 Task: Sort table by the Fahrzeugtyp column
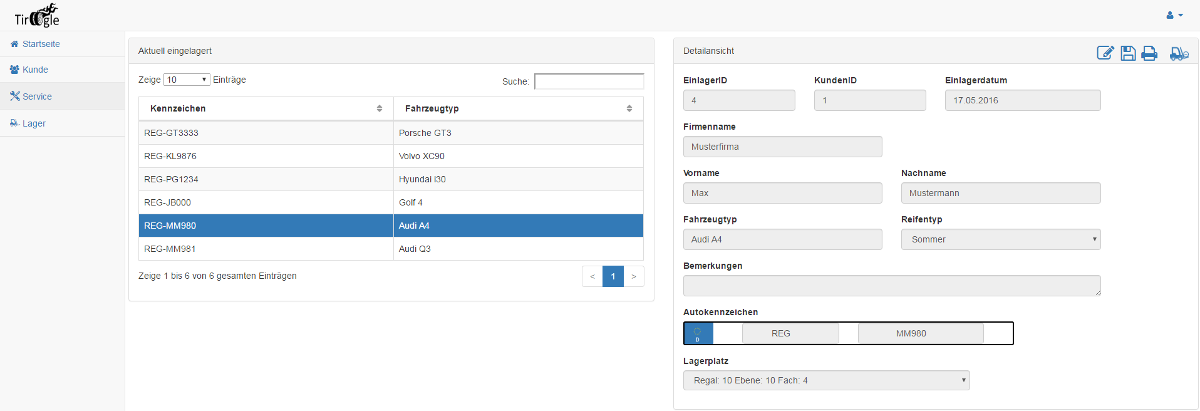coord(517,108)
